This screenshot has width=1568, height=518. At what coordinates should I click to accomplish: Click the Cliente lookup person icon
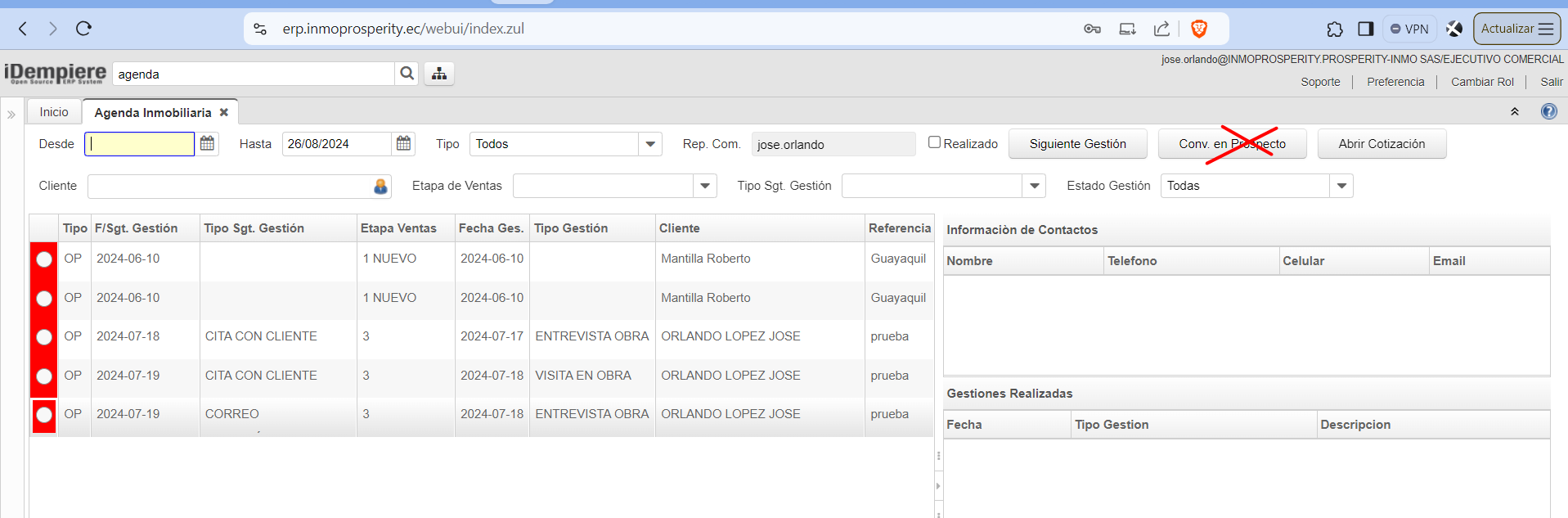click(x=380, y=187)
